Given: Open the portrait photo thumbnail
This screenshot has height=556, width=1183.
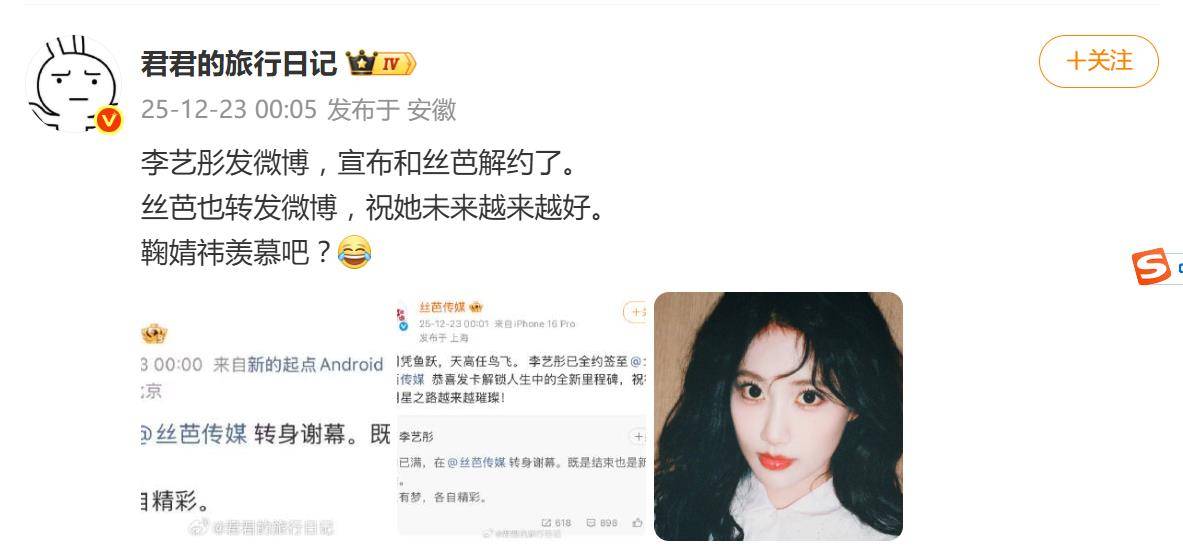Looking at the screenshot, I should click(778, 416).
